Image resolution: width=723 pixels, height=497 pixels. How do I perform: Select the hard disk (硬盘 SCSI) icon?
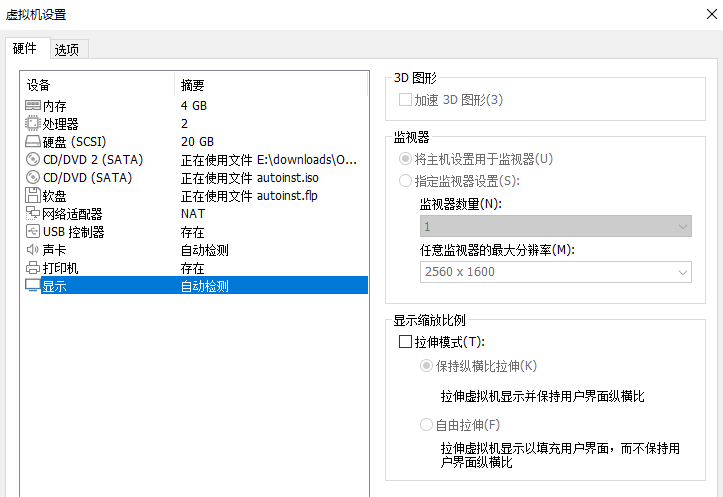[32, 142]
